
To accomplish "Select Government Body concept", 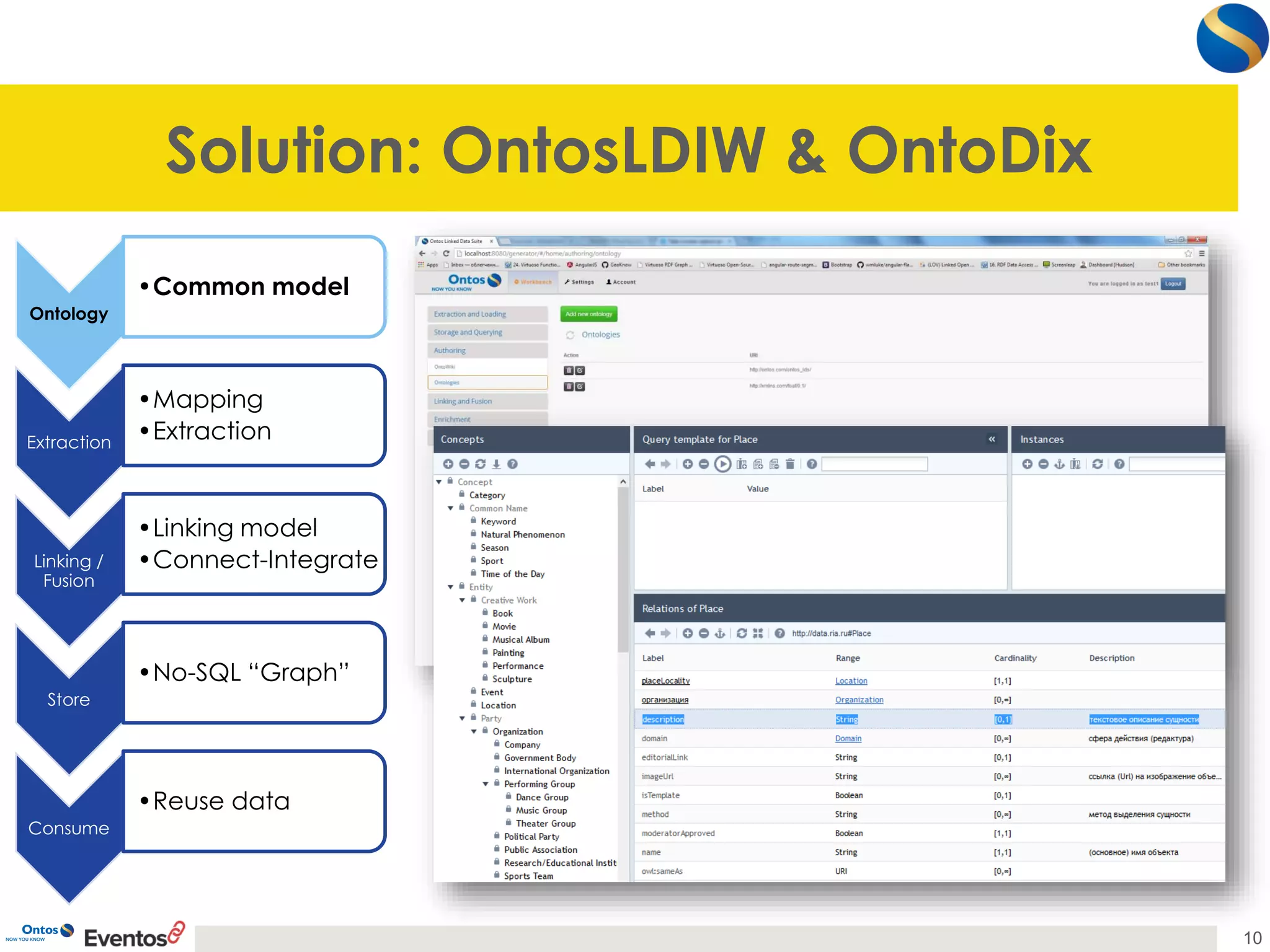I will coord(540,757).
